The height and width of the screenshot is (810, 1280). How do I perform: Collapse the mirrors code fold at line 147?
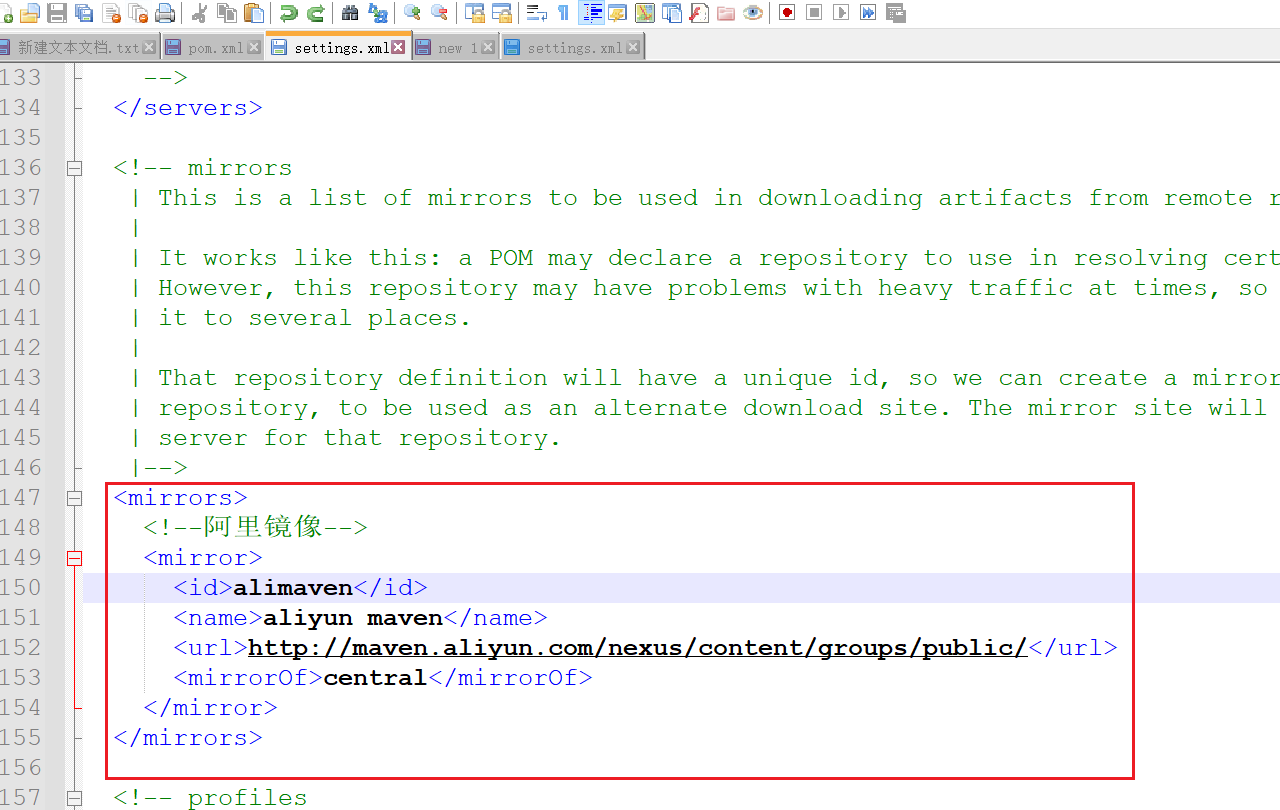pos(74,497)
